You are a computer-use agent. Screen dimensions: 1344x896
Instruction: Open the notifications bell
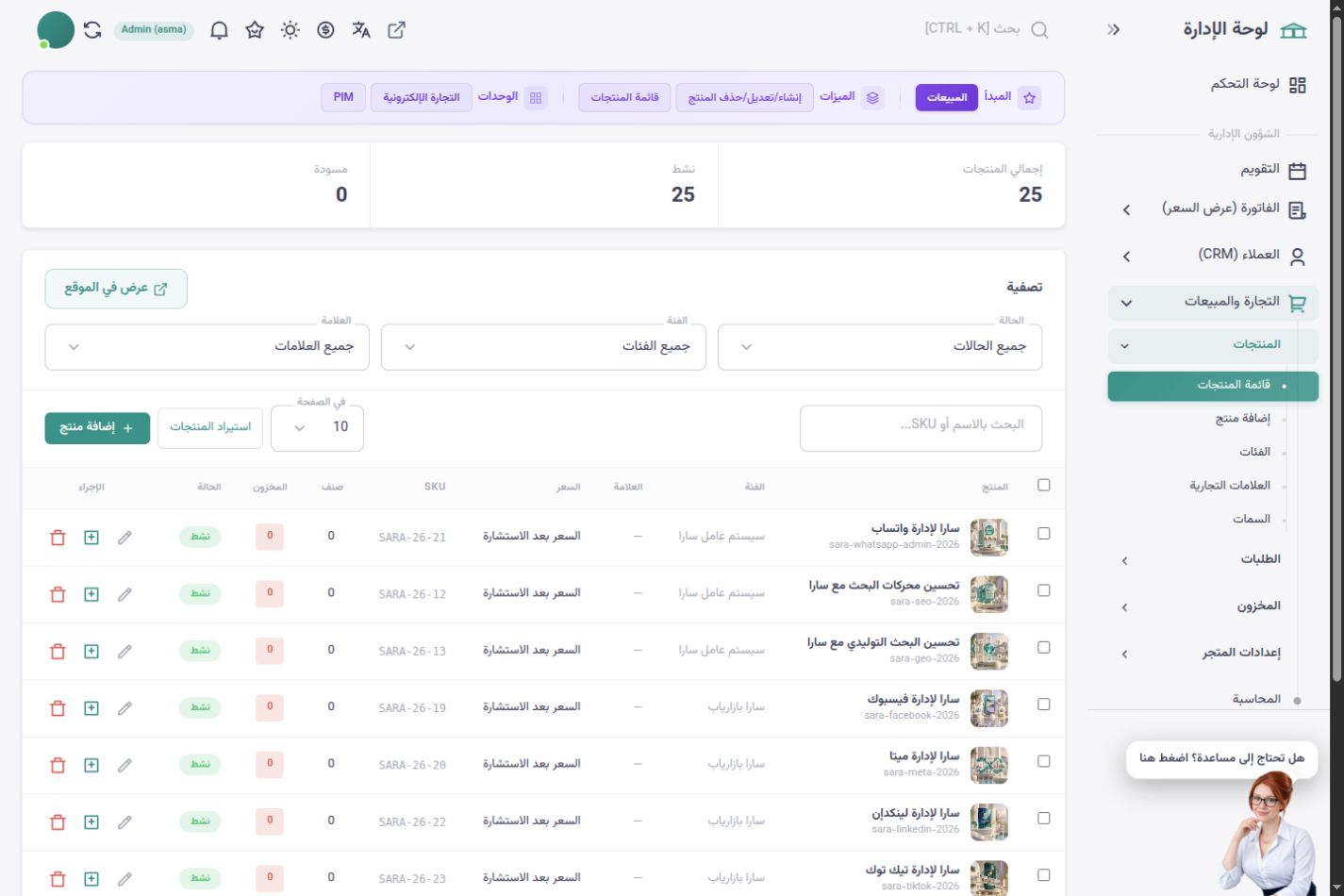[x=219, y=30]
